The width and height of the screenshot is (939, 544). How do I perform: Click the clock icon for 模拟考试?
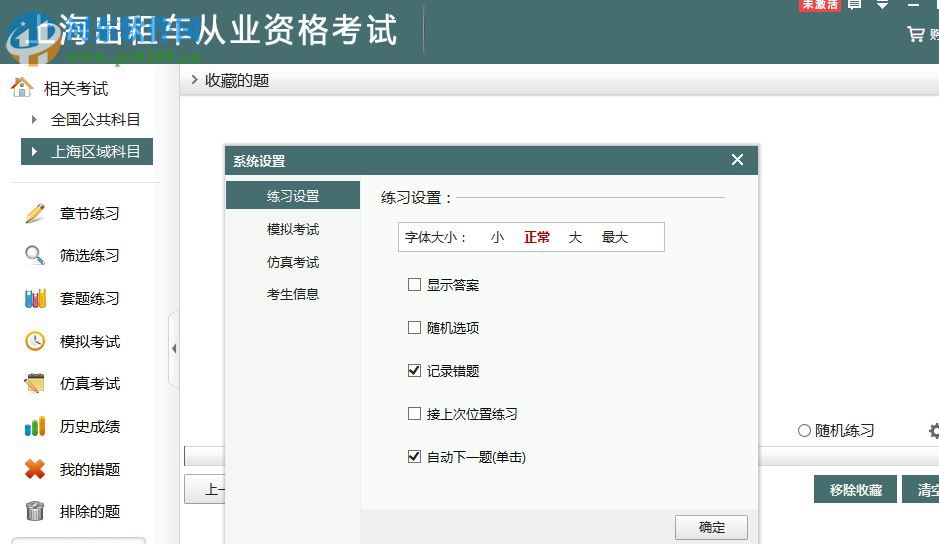[x=35, y=341]
